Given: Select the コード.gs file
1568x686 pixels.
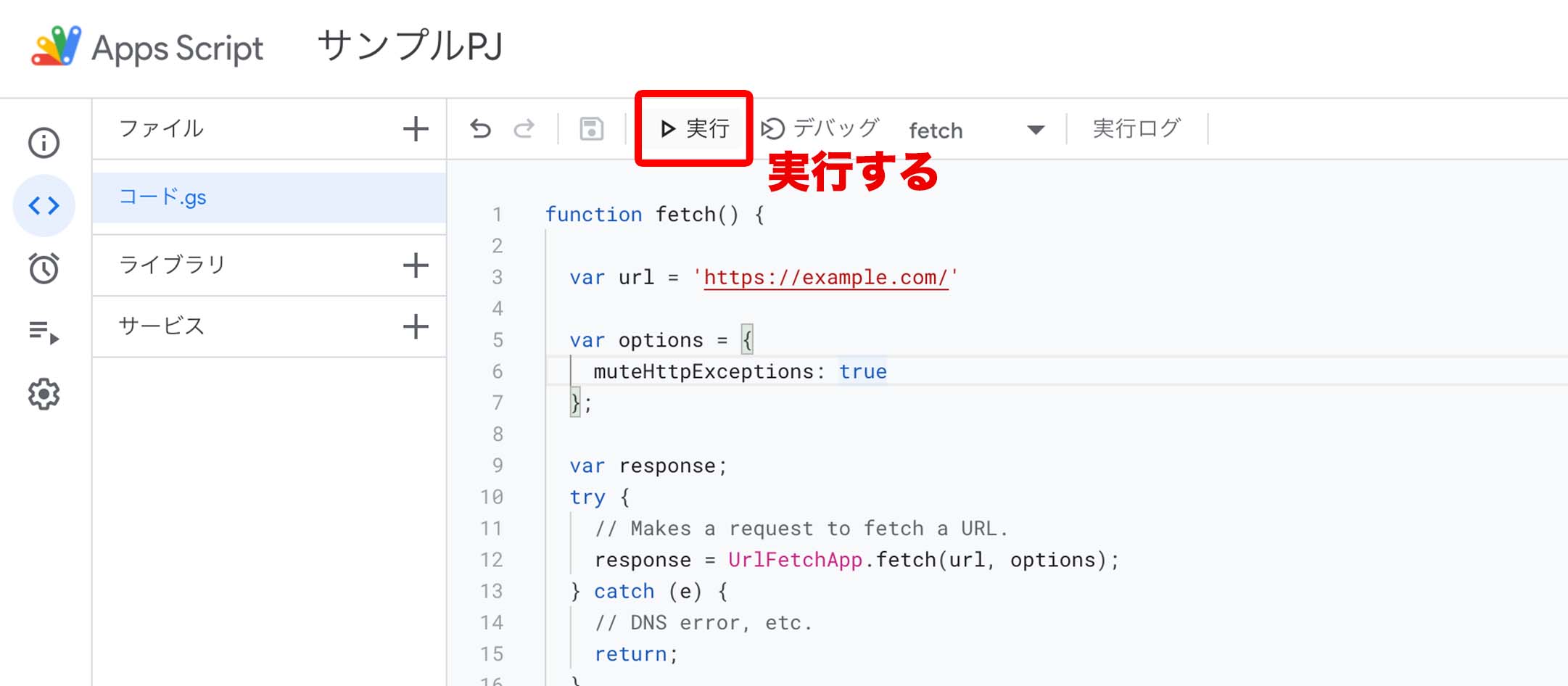Looking at the screenshot, I should 269,197.
